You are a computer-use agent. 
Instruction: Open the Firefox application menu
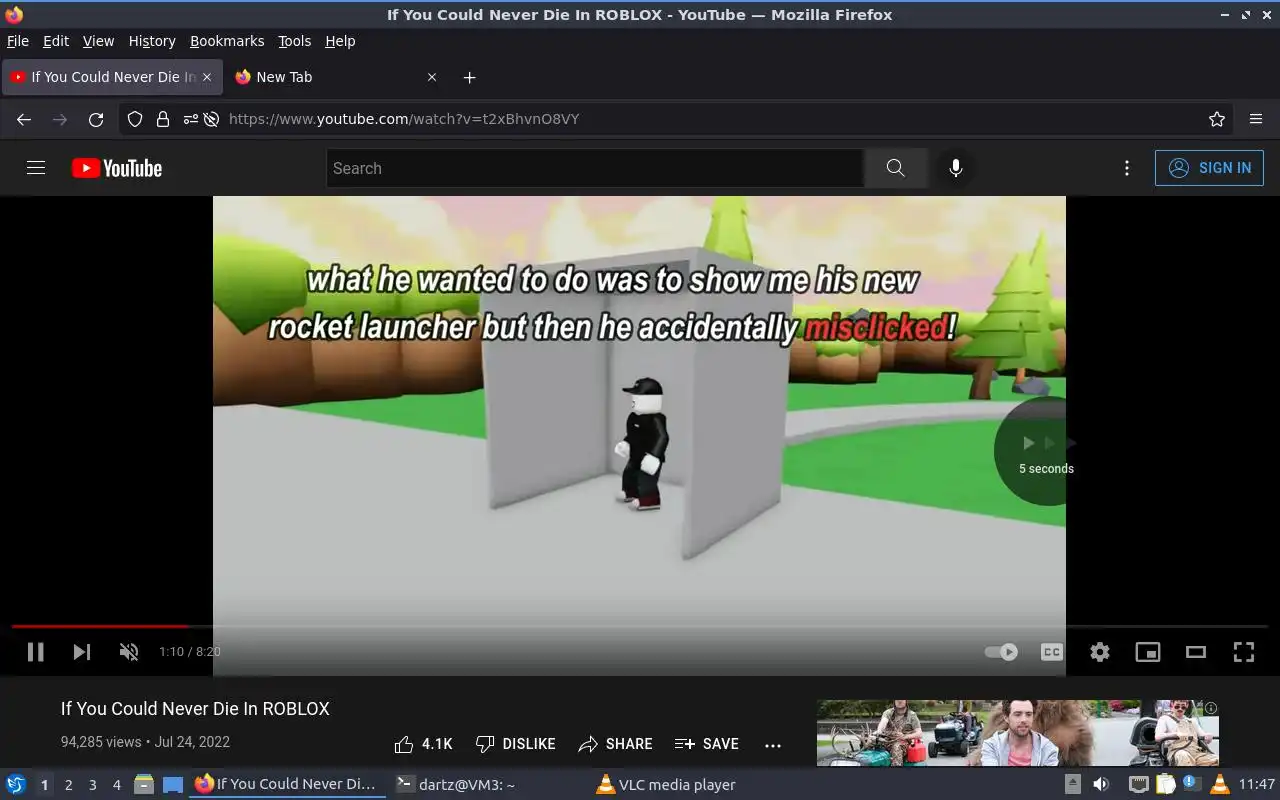[x=1256, y=119]
